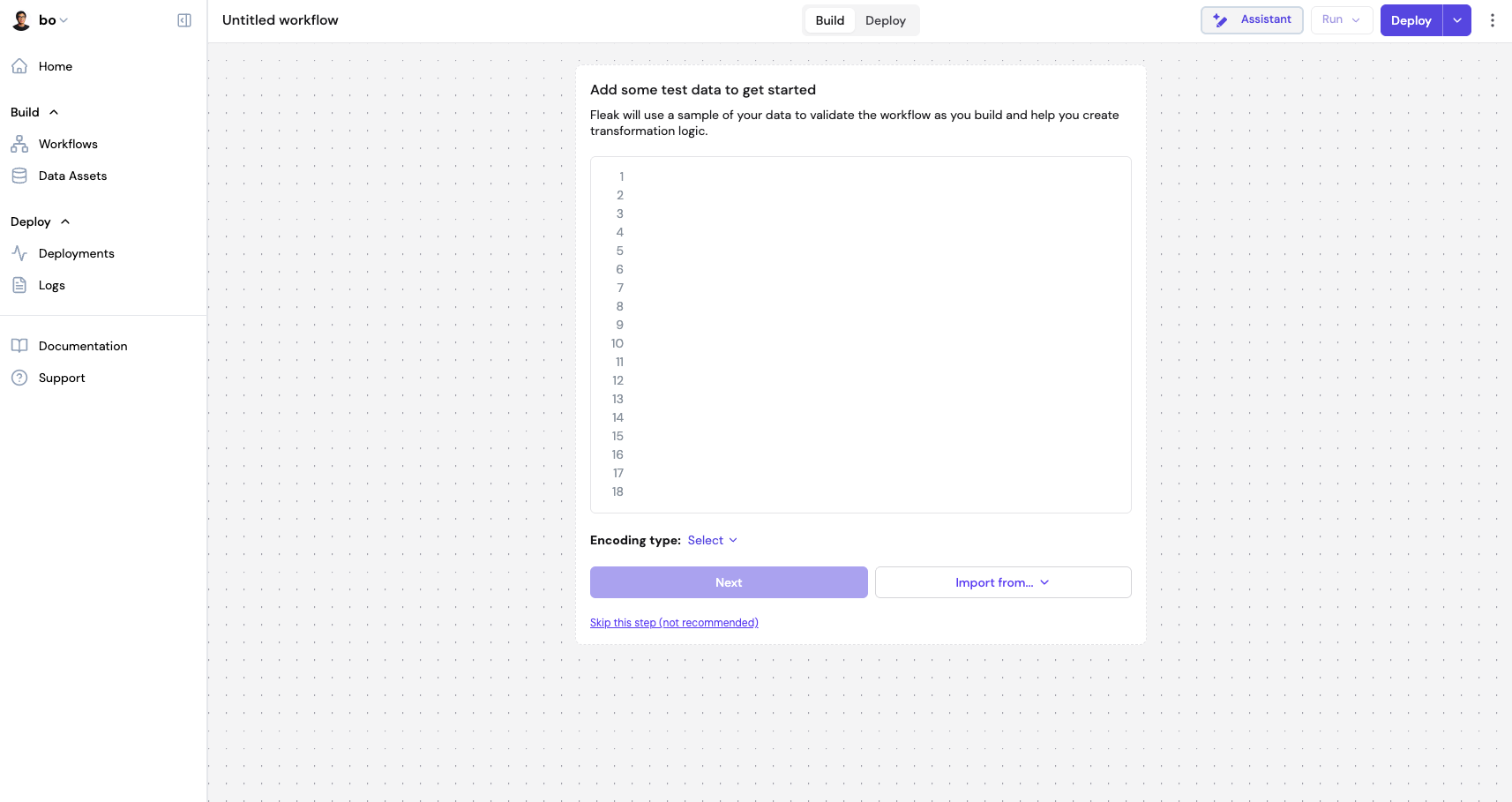The image size is (1512, 802).
Task: Open the Support page
Action: (61, 378)
